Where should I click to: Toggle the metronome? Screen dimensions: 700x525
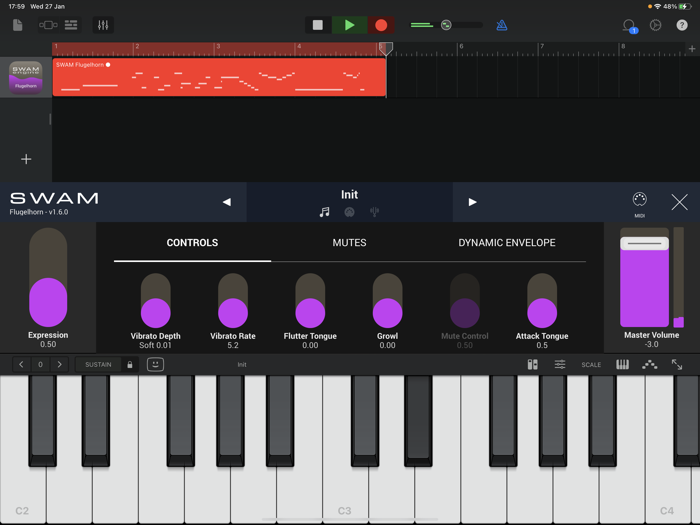coord(502,25)
